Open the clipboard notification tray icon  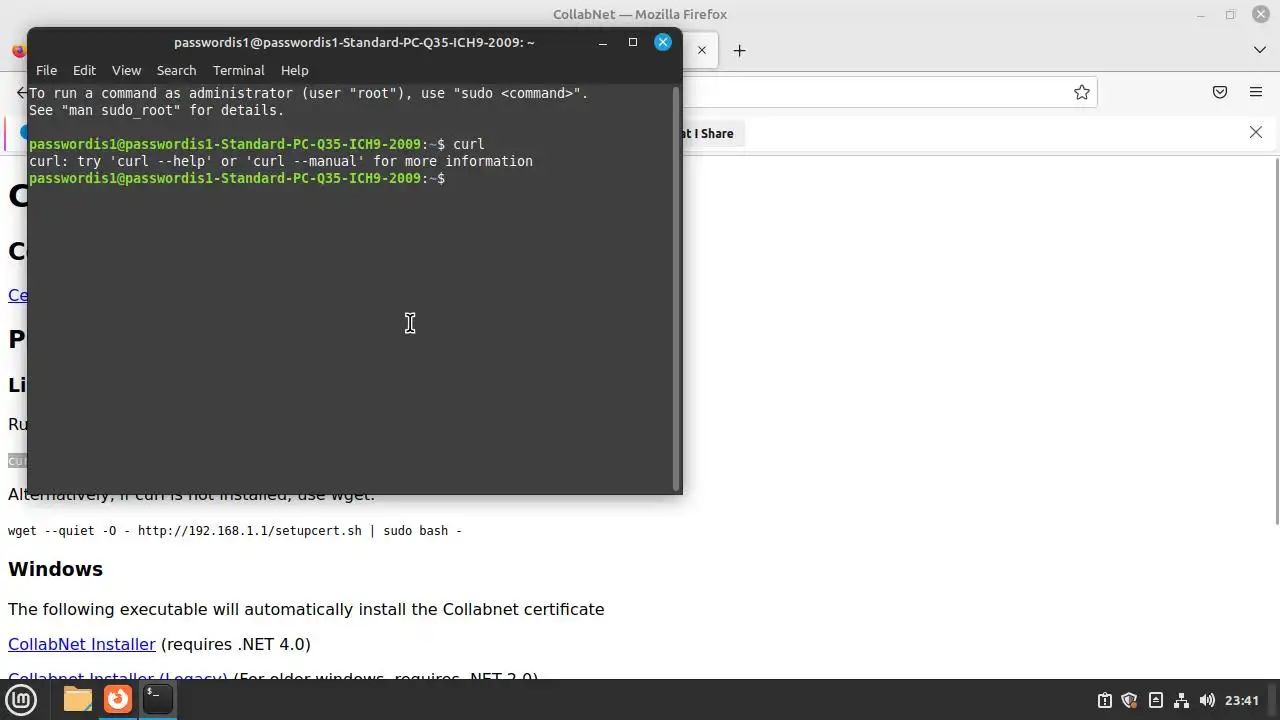pyautogui.click(x=1104, y=700)
